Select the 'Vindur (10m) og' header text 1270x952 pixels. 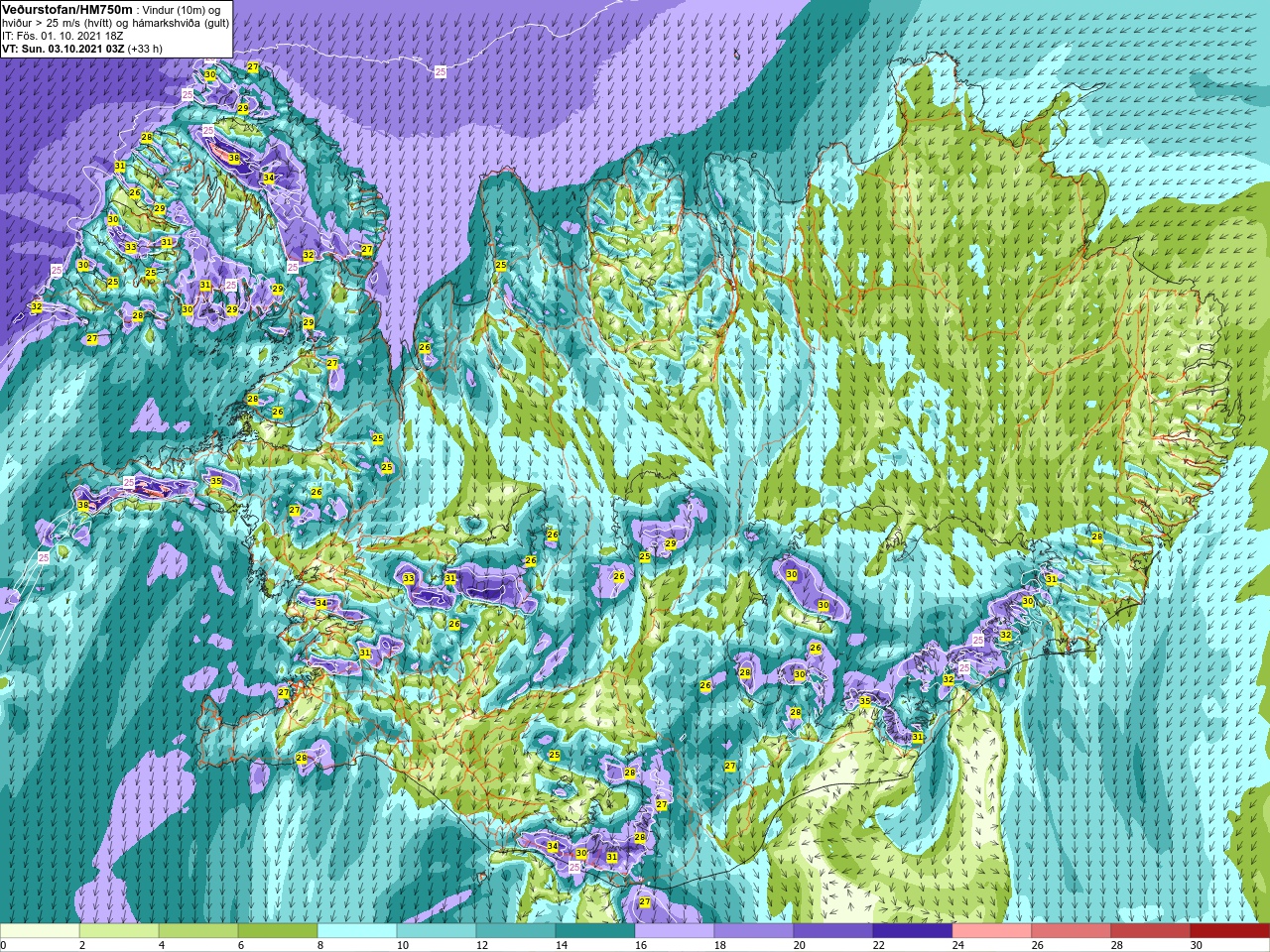(183, 9)
